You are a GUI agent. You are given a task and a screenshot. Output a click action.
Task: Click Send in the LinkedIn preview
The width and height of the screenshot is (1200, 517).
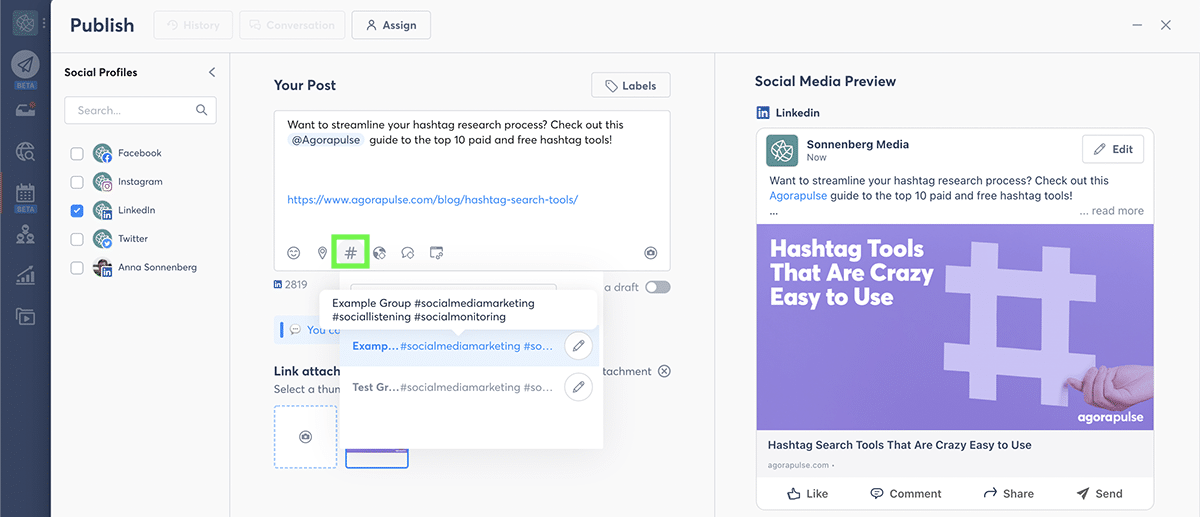1099,493
